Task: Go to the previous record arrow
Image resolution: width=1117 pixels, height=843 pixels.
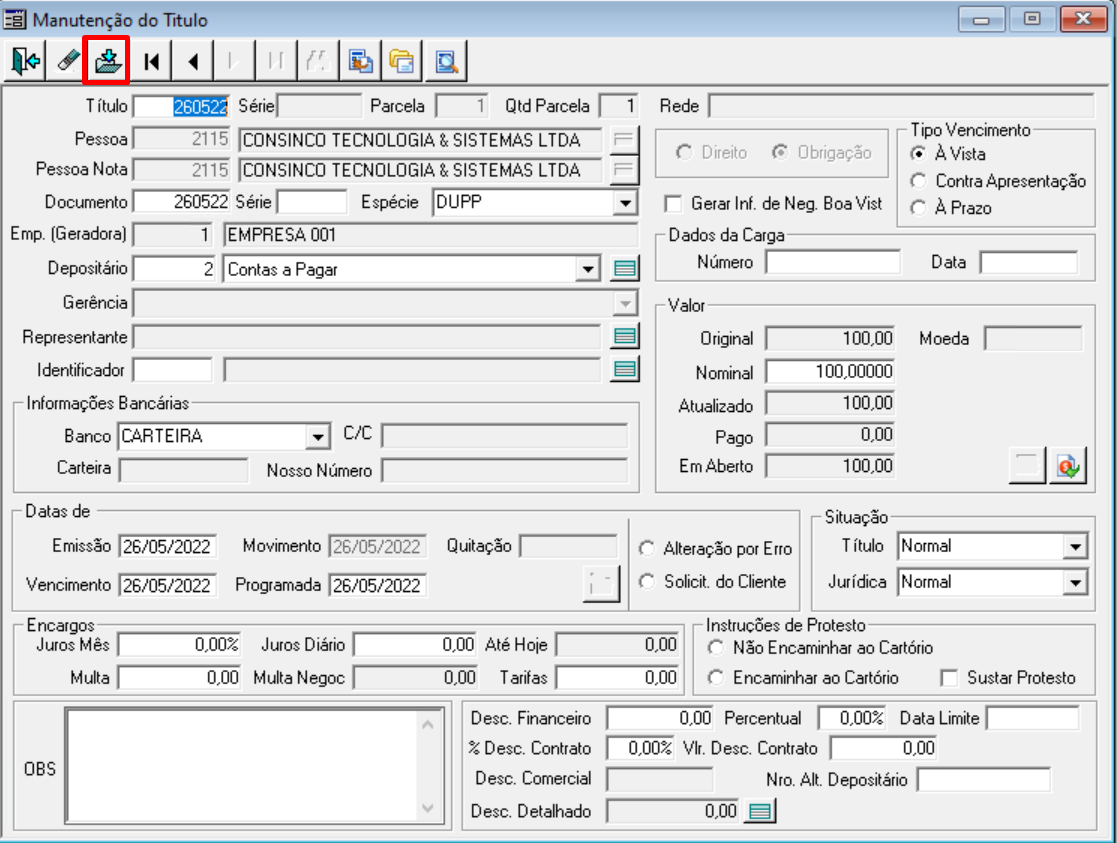Action: coord(193,61)
